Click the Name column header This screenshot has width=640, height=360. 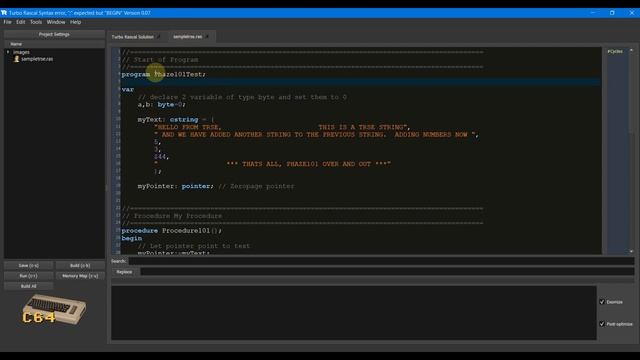tap(54, 44)
